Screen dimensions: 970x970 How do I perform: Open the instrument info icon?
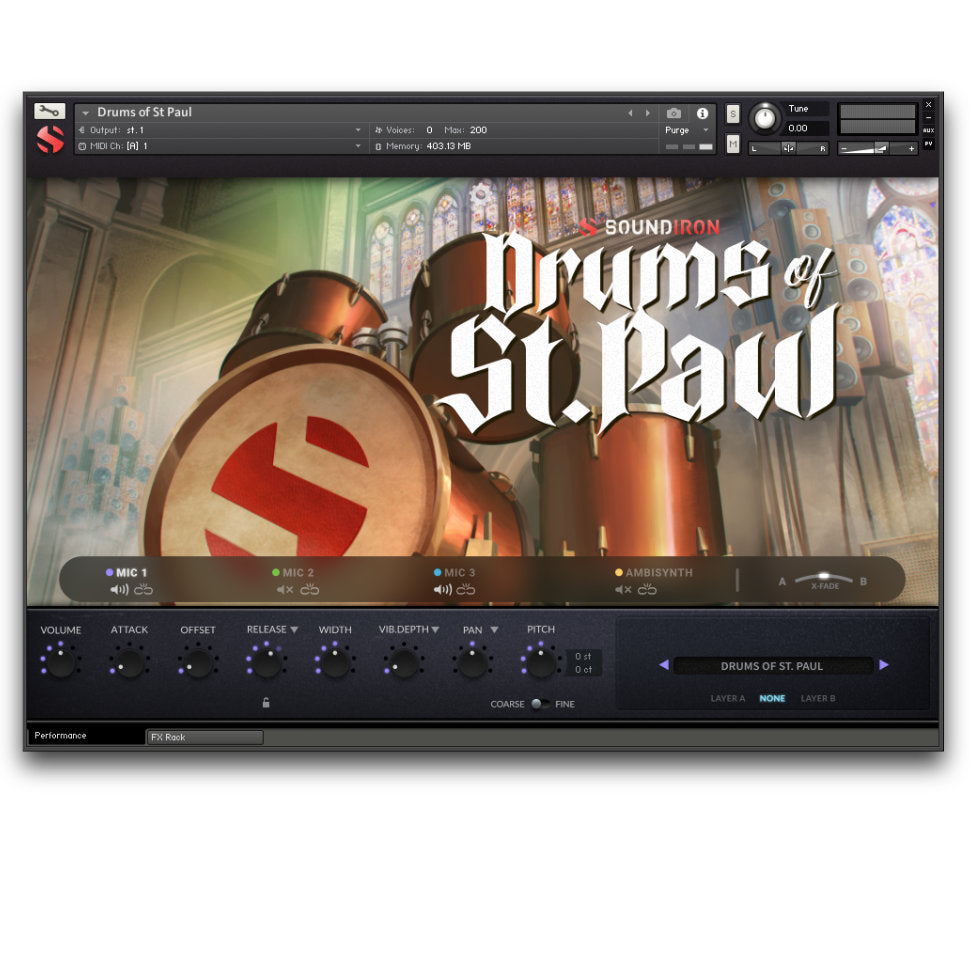pyautogui.click(x=703, y=113)
